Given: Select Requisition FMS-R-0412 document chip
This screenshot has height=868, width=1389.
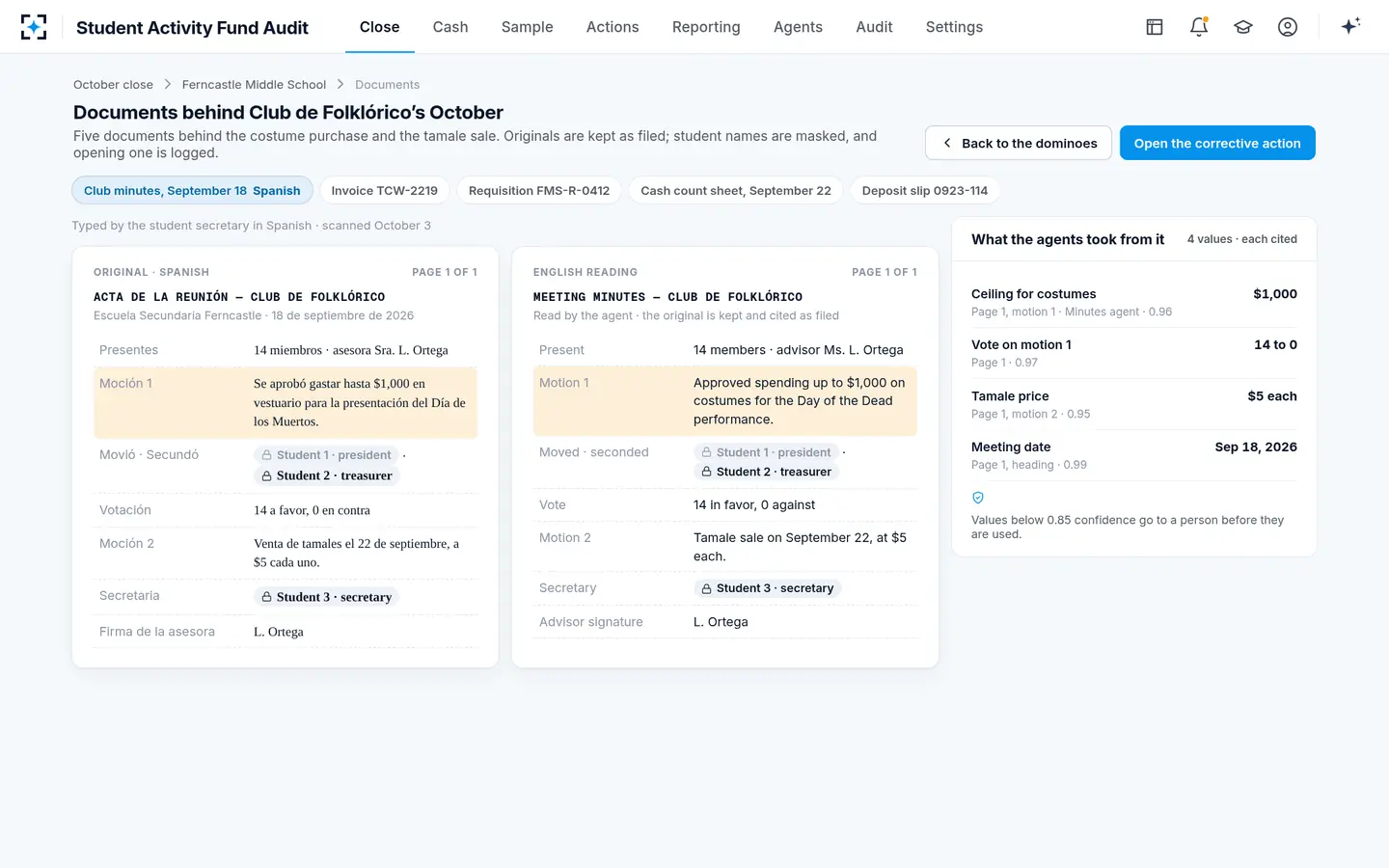Looking at the screenshot, I should pyautogui.click(x=539, y=190).
